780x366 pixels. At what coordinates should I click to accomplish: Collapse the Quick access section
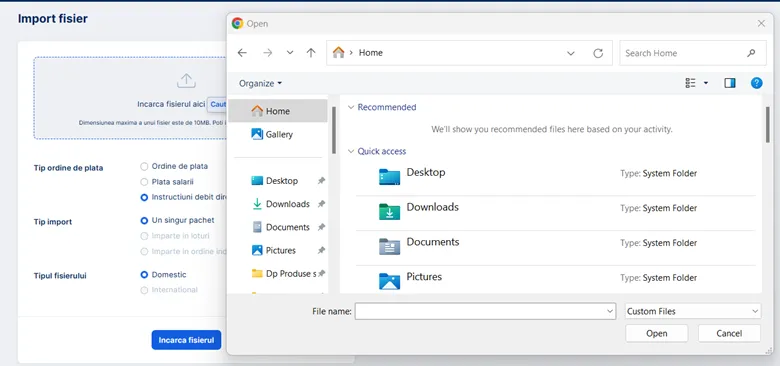(x=351, y=151)
